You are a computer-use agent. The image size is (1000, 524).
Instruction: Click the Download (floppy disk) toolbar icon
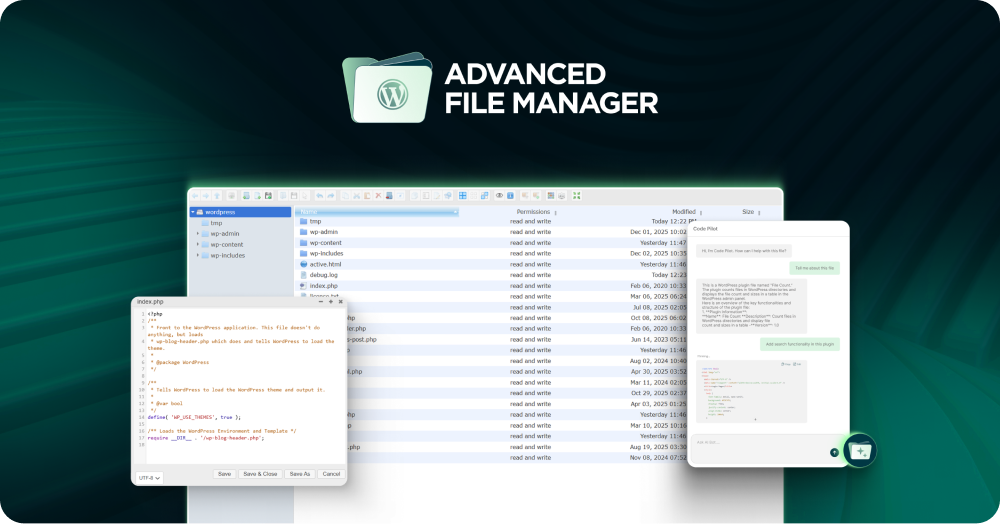pos(294,196)
